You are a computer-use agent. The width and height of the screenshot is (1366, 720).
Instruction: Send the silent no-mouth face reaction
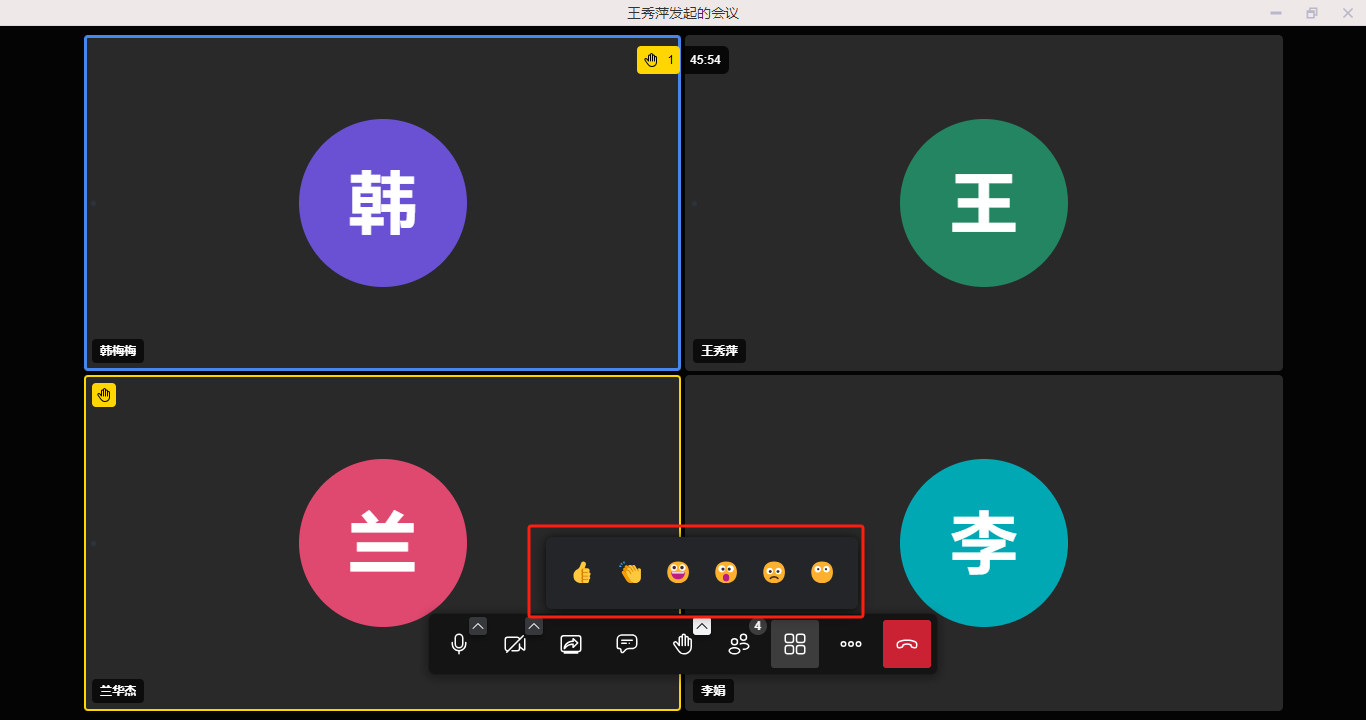(822, 573)
